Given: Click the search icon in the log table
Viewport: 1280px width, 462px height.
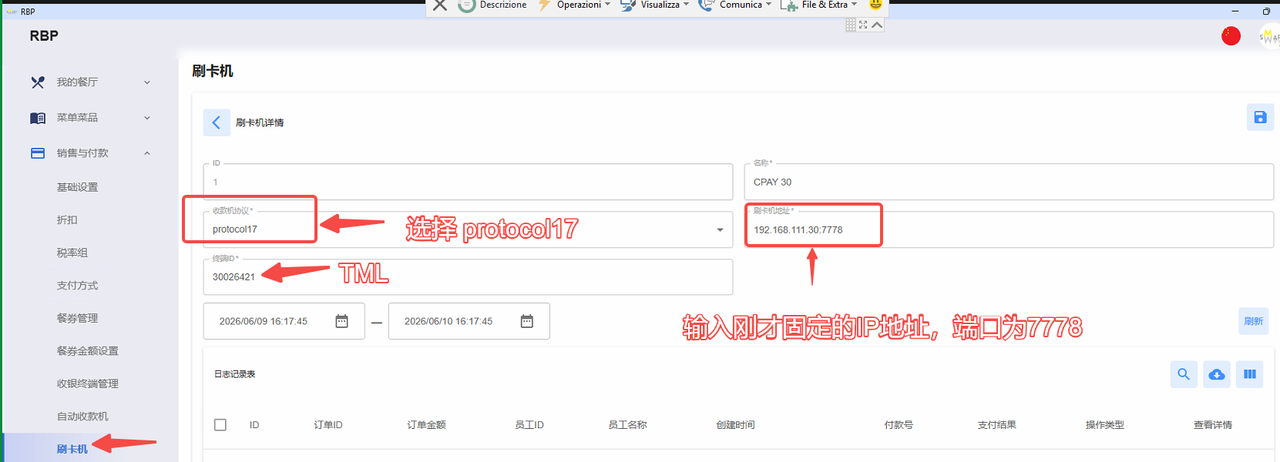Looking at the screenshot, I should 1184,374.
